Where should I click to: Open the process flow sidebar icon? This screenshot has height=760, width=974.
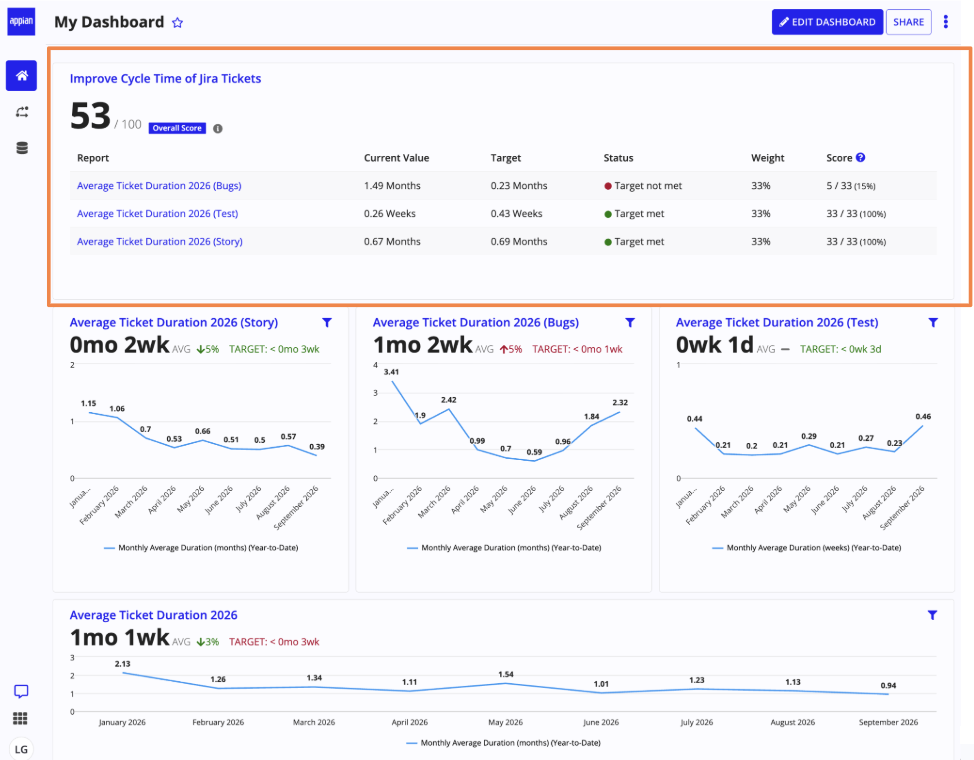(22, 112)
